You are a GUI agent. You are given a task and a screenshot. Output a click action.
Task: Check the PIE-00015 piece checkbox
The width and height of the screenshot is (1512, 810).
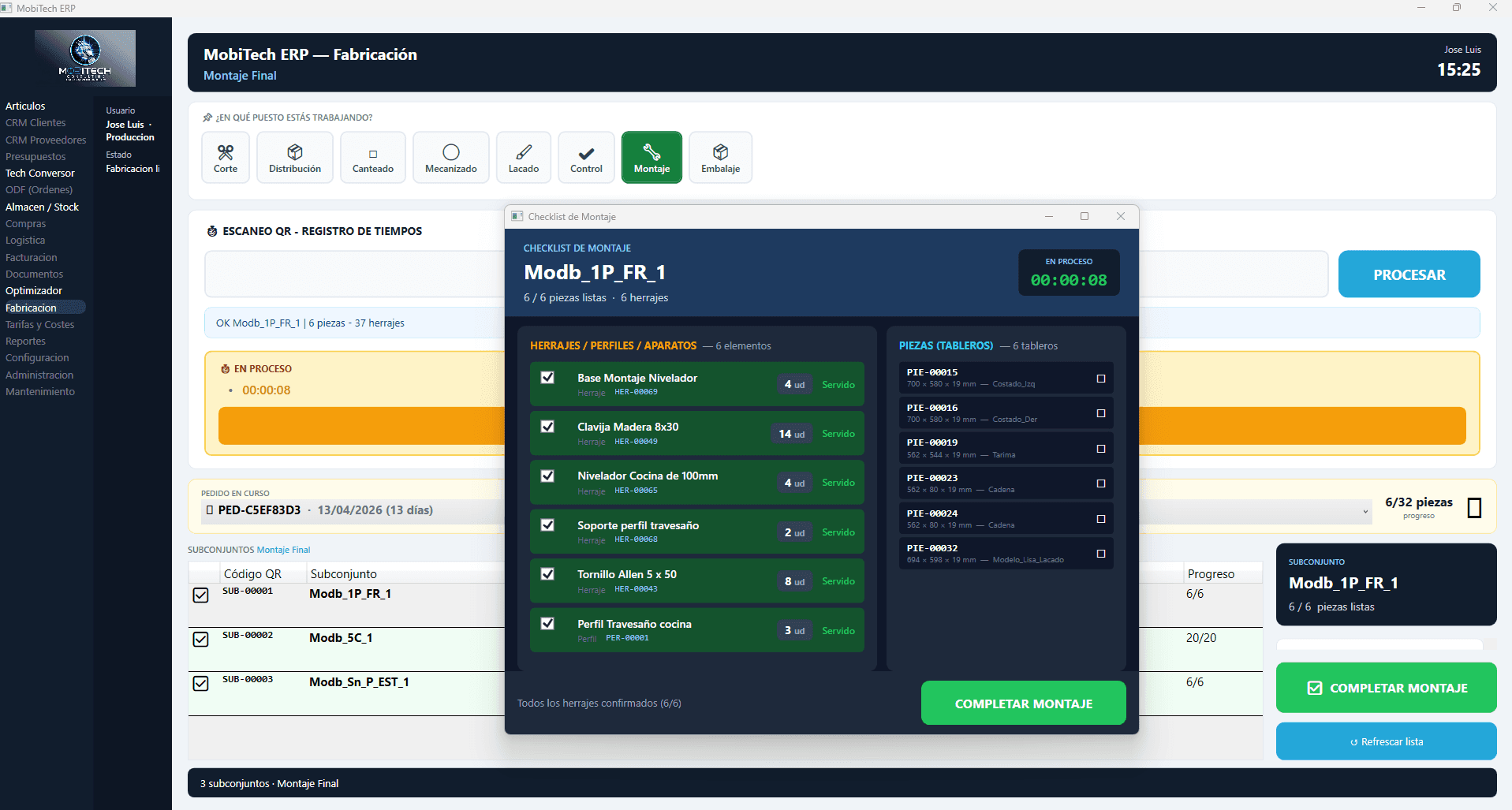coord(1101,379)
